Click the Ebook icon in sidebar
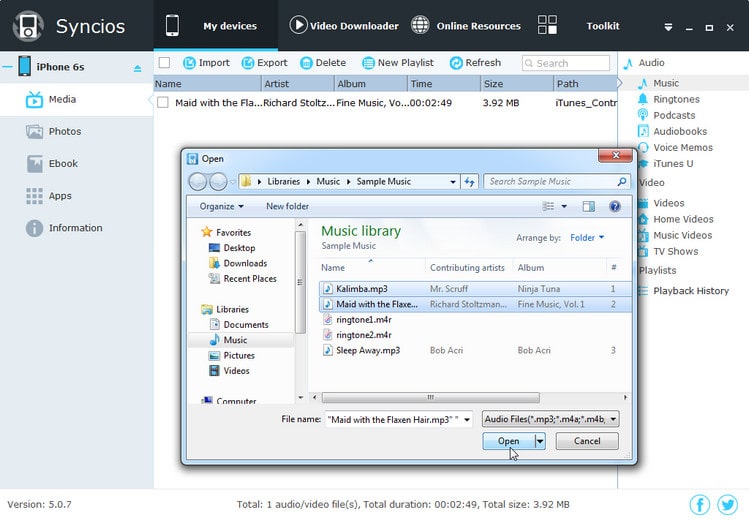Screen dimensions: 749x521 (34, 164)
